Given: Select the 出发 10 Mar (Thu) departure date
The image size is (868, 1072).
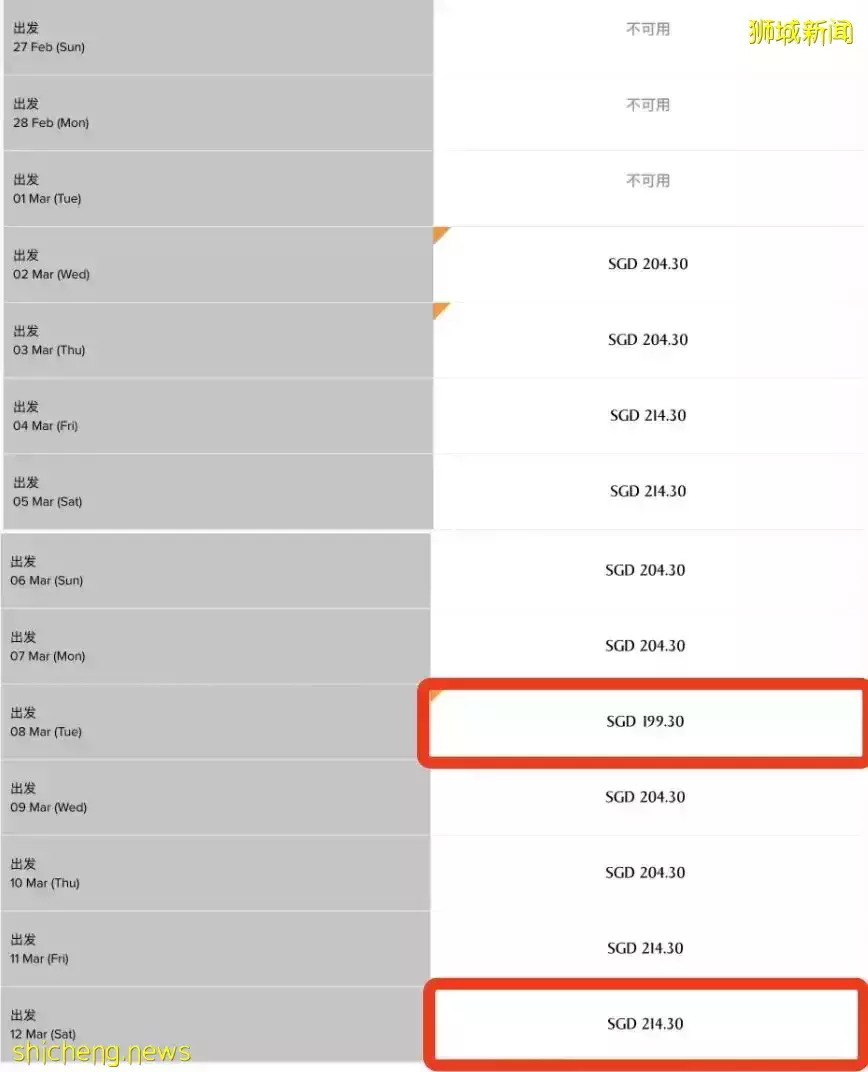Looking at the screenshot, I should tap(200, 872).
